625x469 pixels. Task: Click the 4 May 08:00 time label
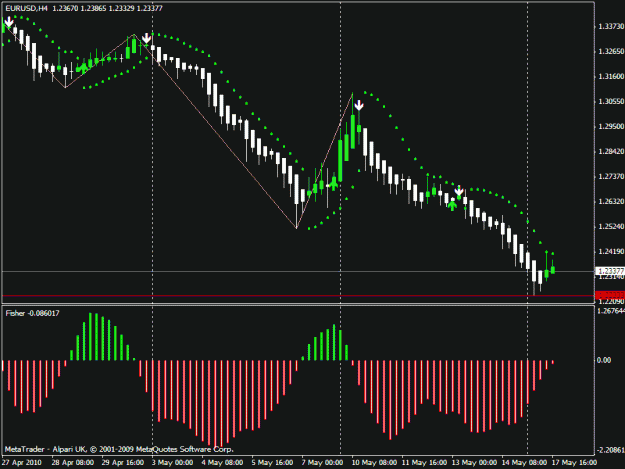222,462
